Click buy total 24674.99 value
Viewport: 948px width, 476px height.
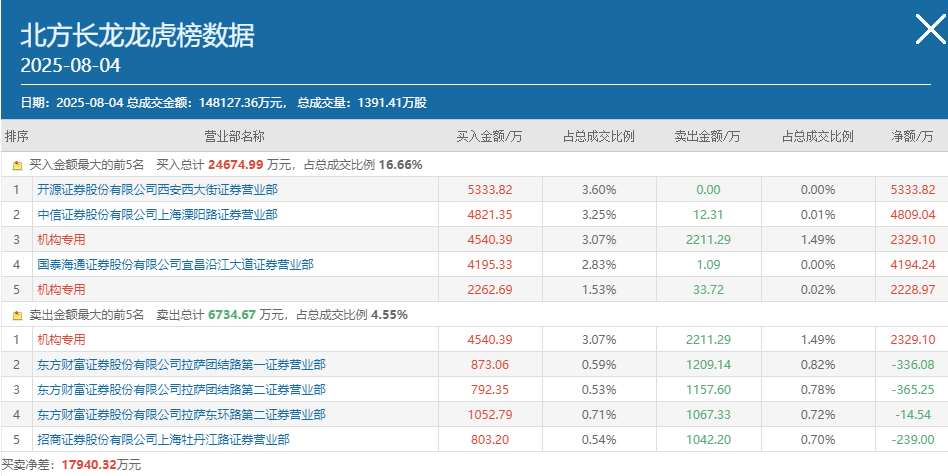tap(236, 165)
